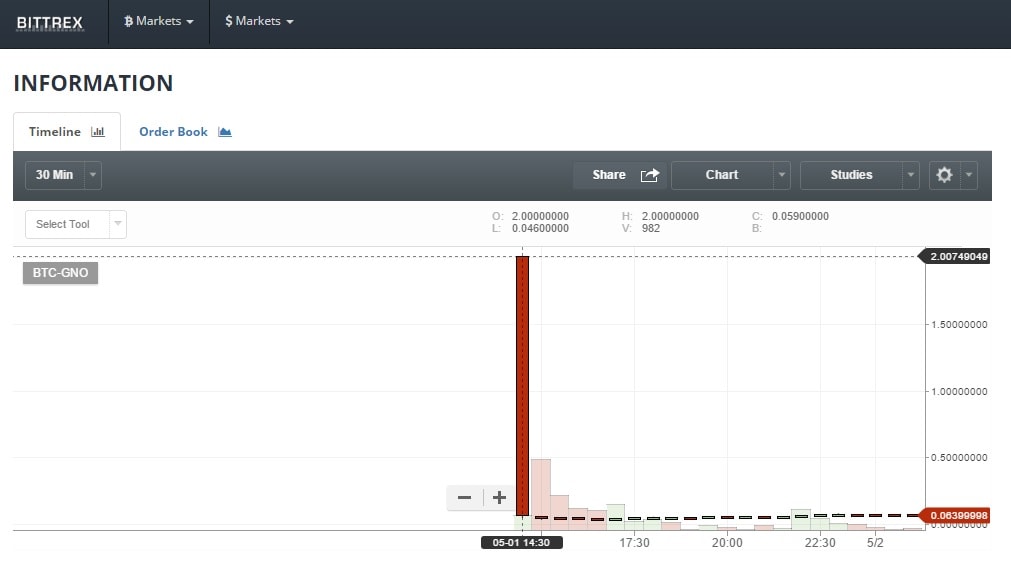Open the Select Tool dropdown
1011x574 pixels.
[76, 224]
